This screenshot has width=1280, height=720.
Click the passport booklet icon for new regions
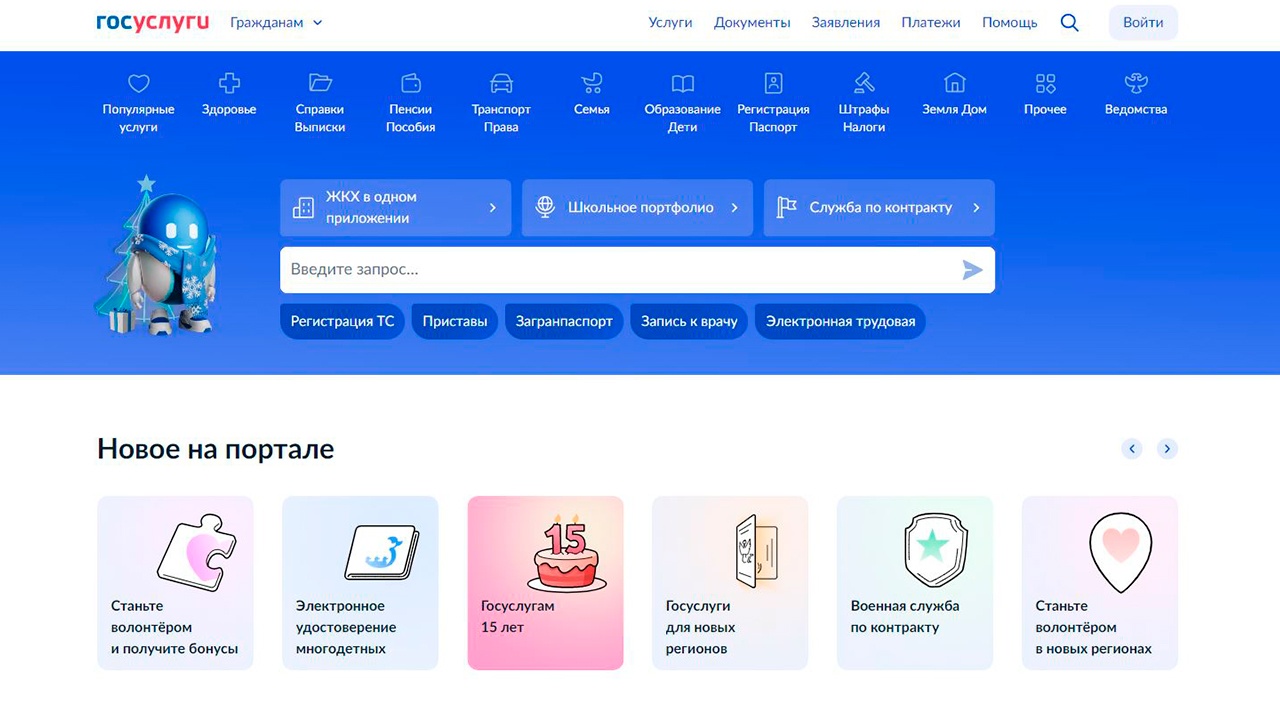pyautogui.click(x=755, y=551)
